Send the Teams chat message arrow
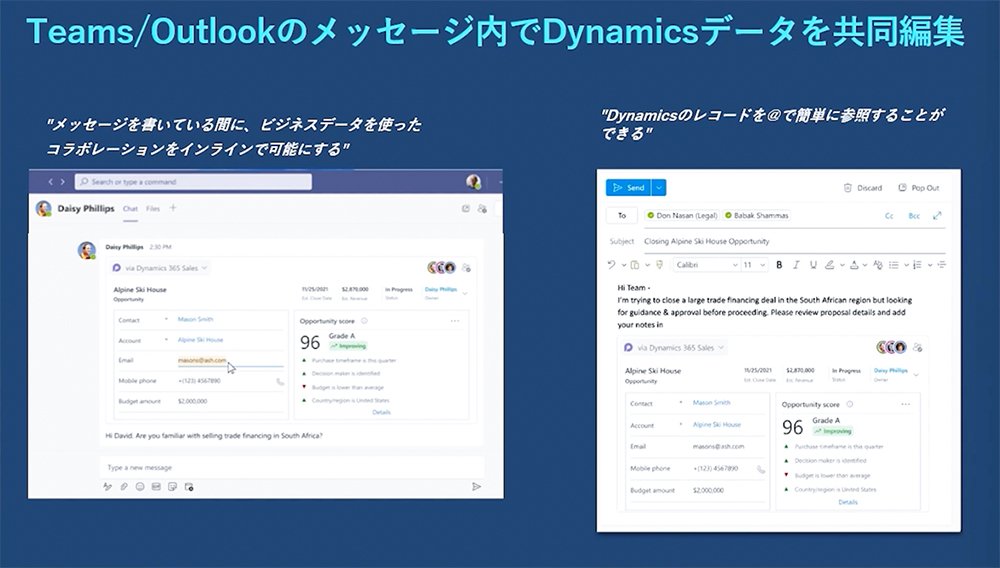This screenshot has width=1000, height=568. click(x=476, y=486)
